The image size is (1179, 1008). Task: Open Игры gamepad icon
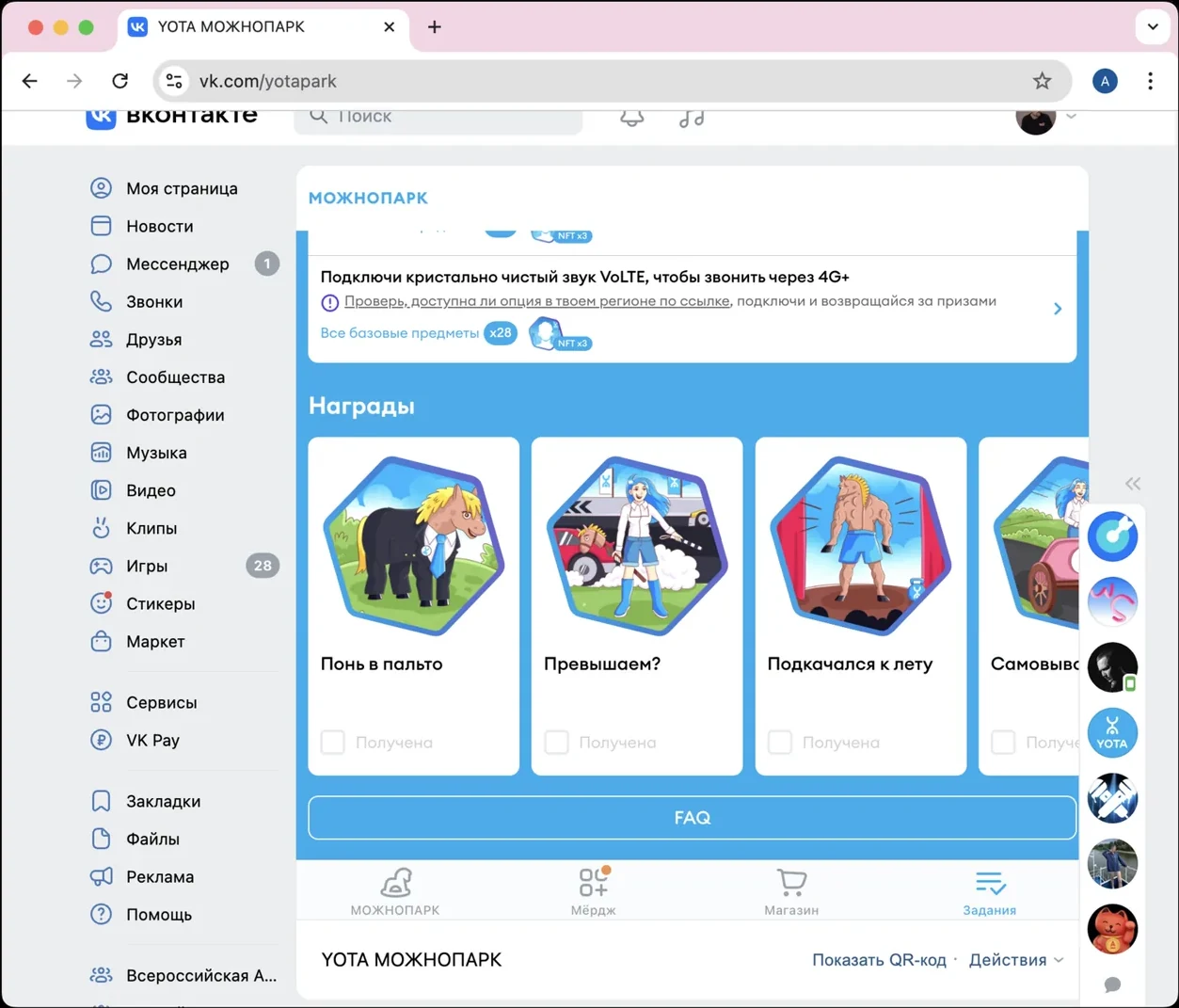(x=101, y=566)
